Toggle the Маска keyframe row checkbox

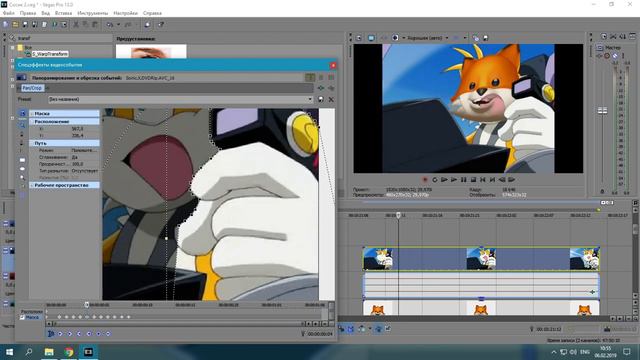(22, 317)
